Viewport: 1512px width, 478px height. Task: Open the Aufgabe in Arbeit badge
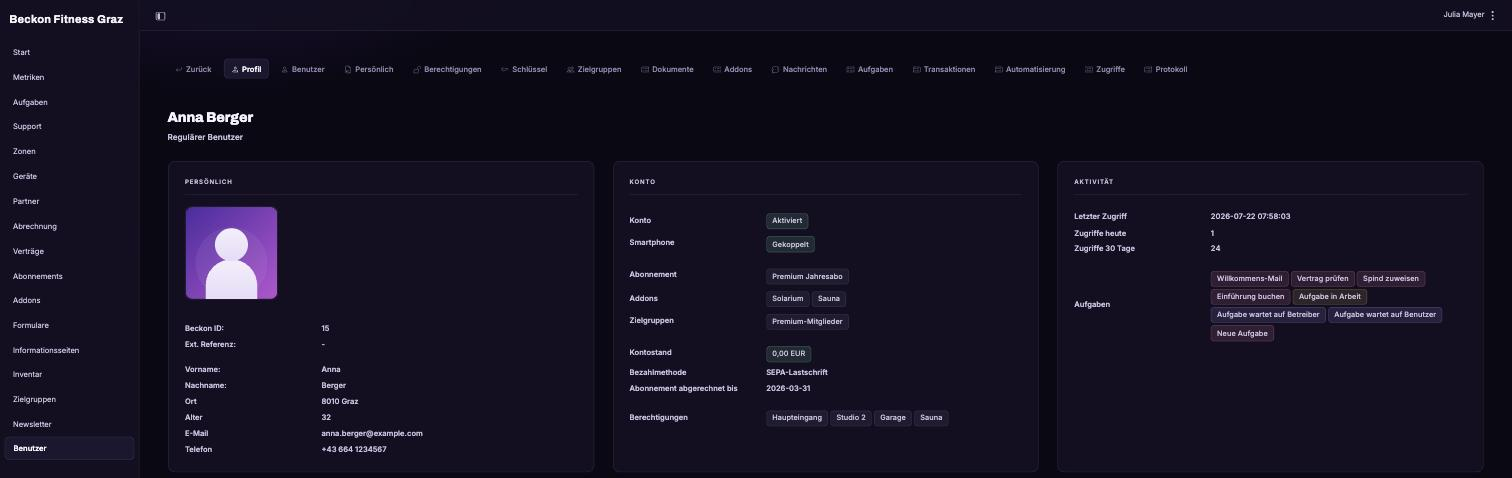tap(1329, 297)
